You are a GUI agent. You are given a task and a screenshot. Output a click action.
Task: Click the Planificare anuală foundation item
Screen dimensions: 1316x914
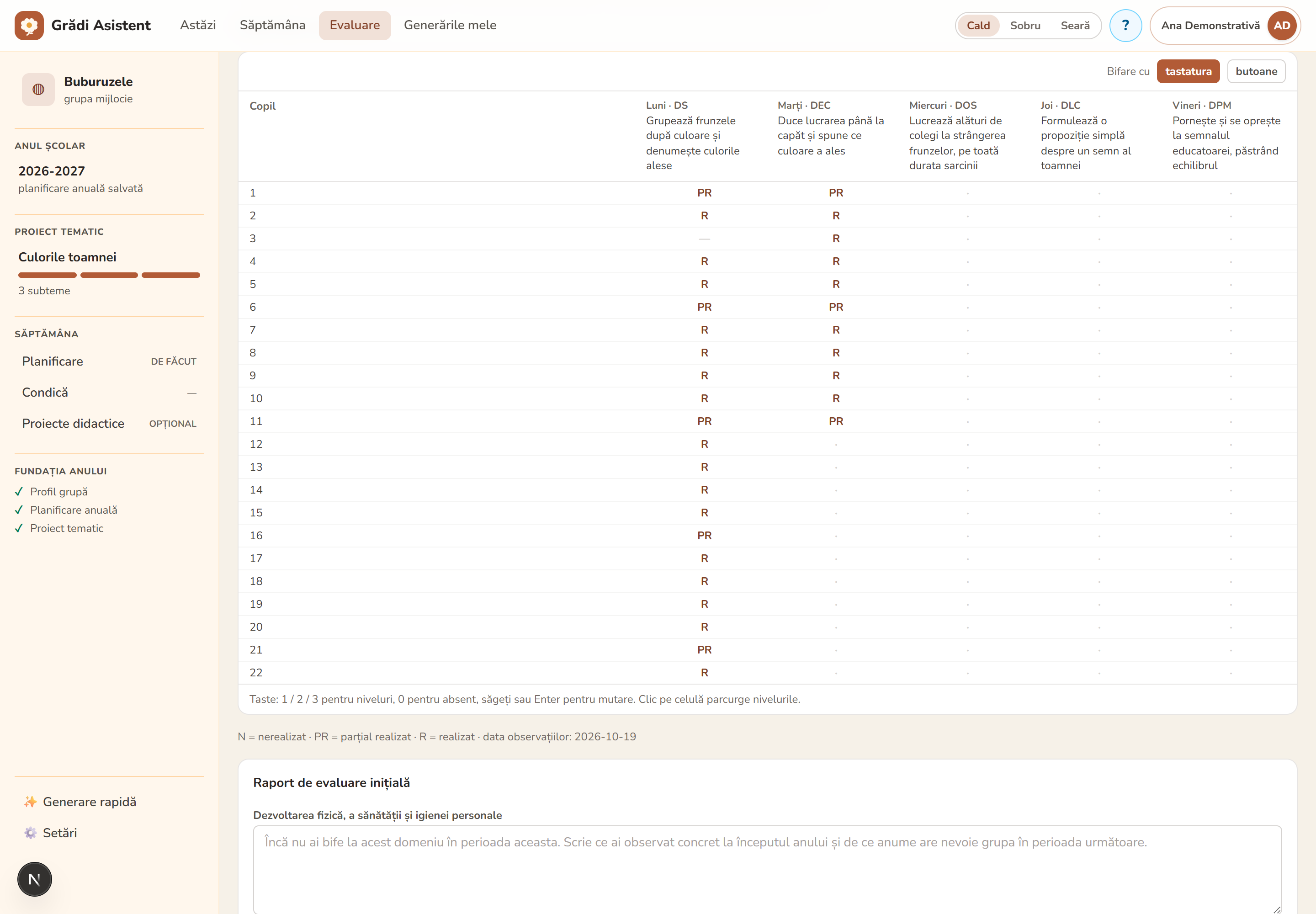(x=74, y=510)
